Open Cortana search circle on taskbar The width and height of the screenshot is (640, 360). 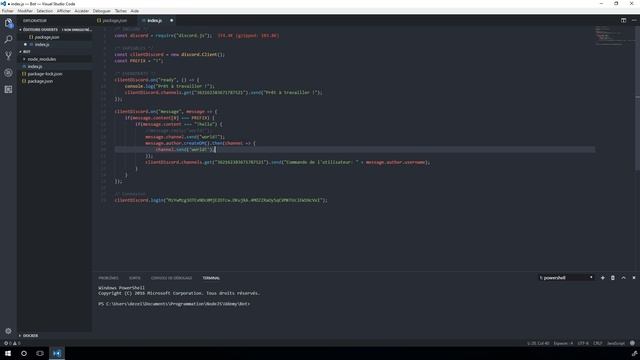pos(24,353)
